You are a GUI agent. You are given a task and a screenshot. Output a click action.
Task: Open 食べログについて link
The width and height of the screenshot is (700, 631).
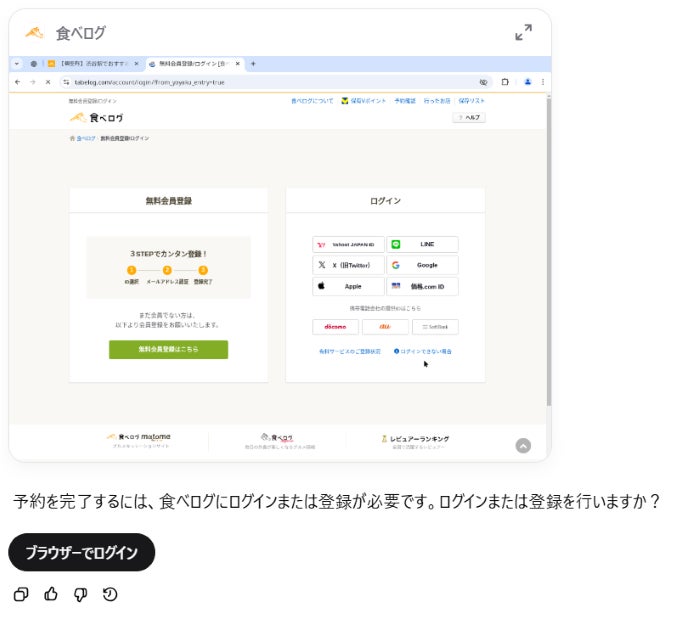coord(312,101)
